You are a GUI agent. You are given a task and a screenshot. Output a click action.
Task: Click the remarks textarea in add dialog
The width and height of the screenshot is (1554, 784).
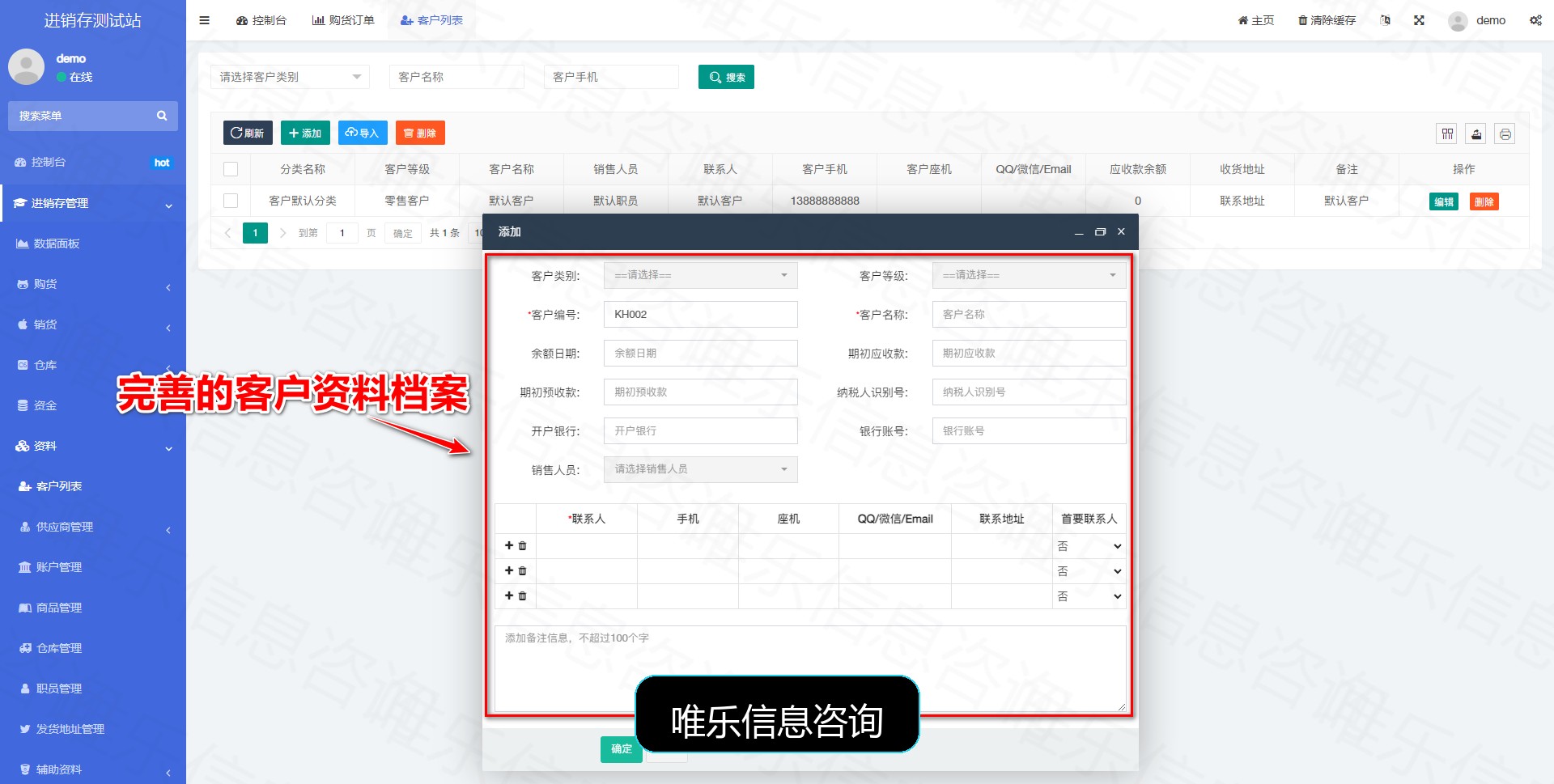coord(810,668)
